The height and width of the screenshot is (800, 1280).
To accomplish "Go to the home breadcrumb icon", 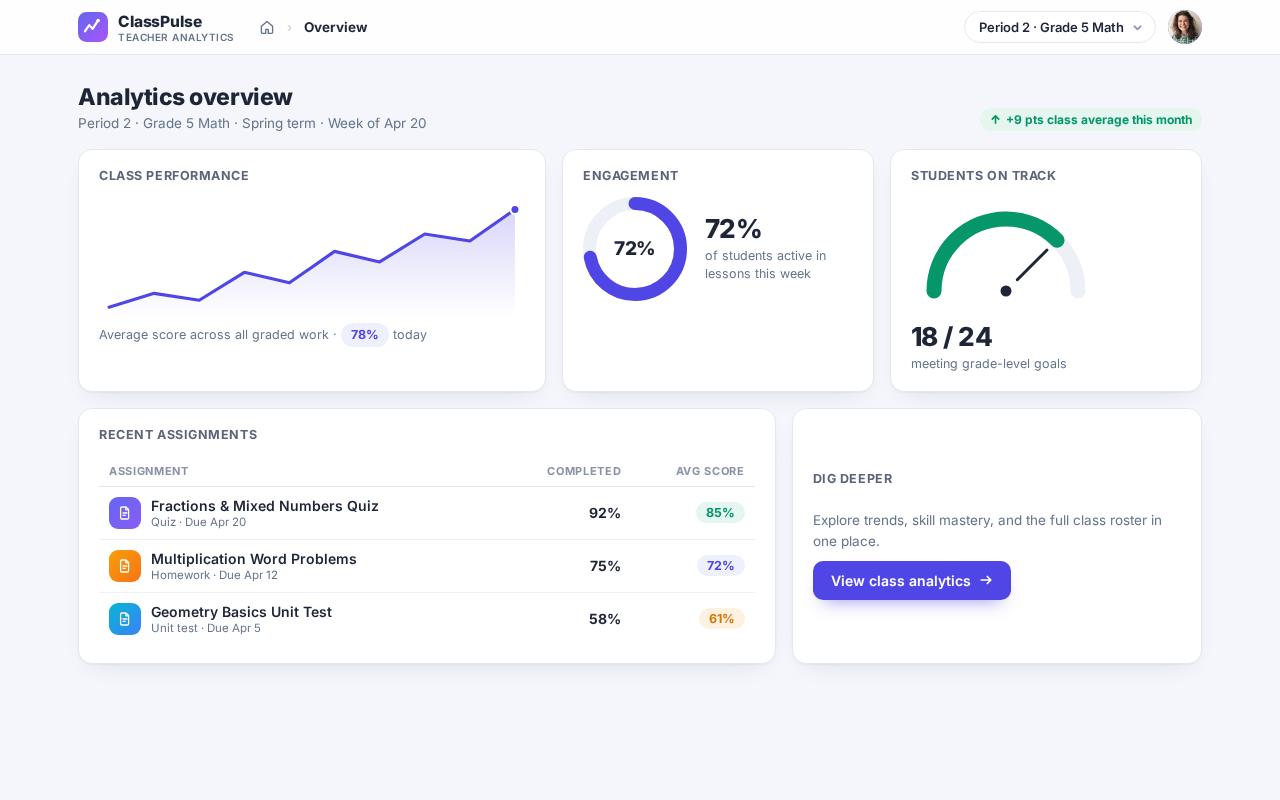I will click(267, 27).
